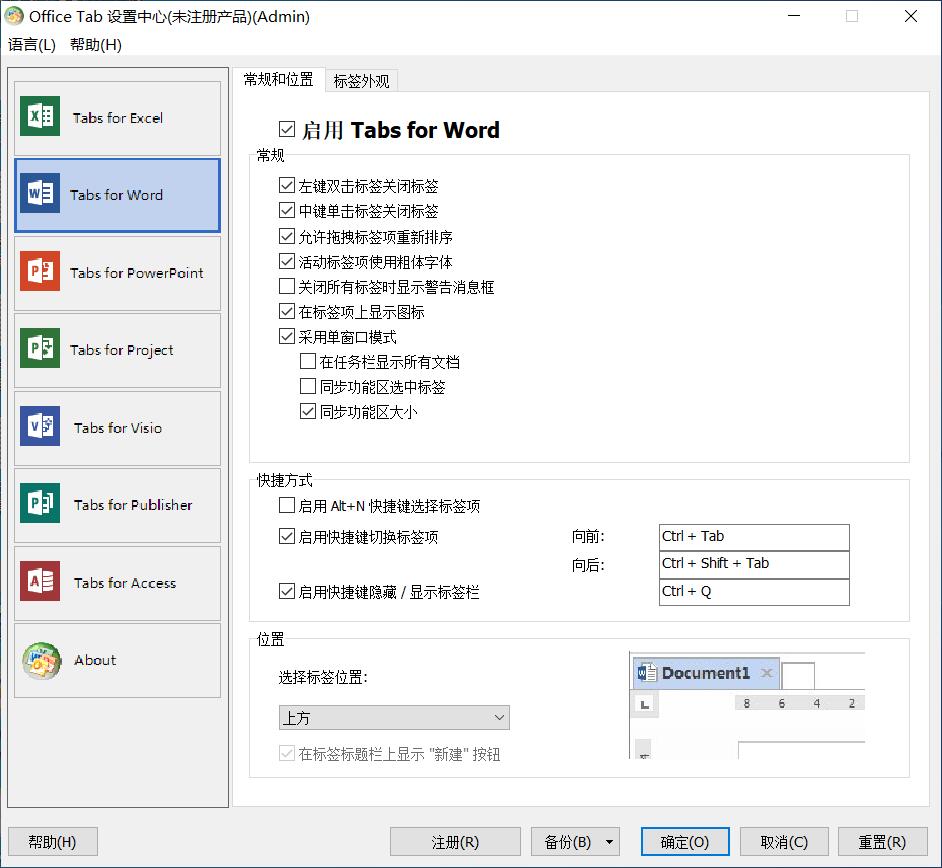Open the Tabs for Access icon

[x=40, y=582]
